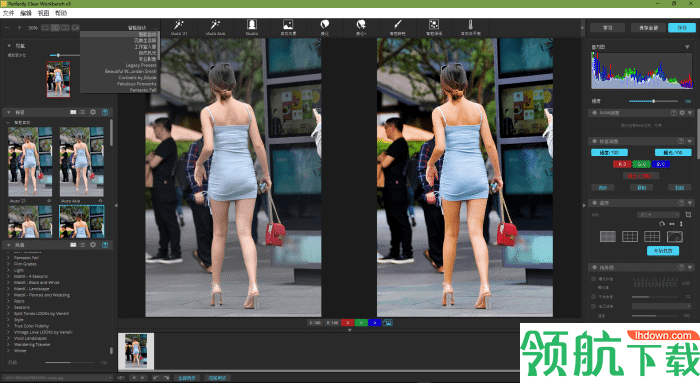This screenshot has width=700, height=383.
Task: Toggle the quick adjustment panel on/off dot
Action: 595,141
